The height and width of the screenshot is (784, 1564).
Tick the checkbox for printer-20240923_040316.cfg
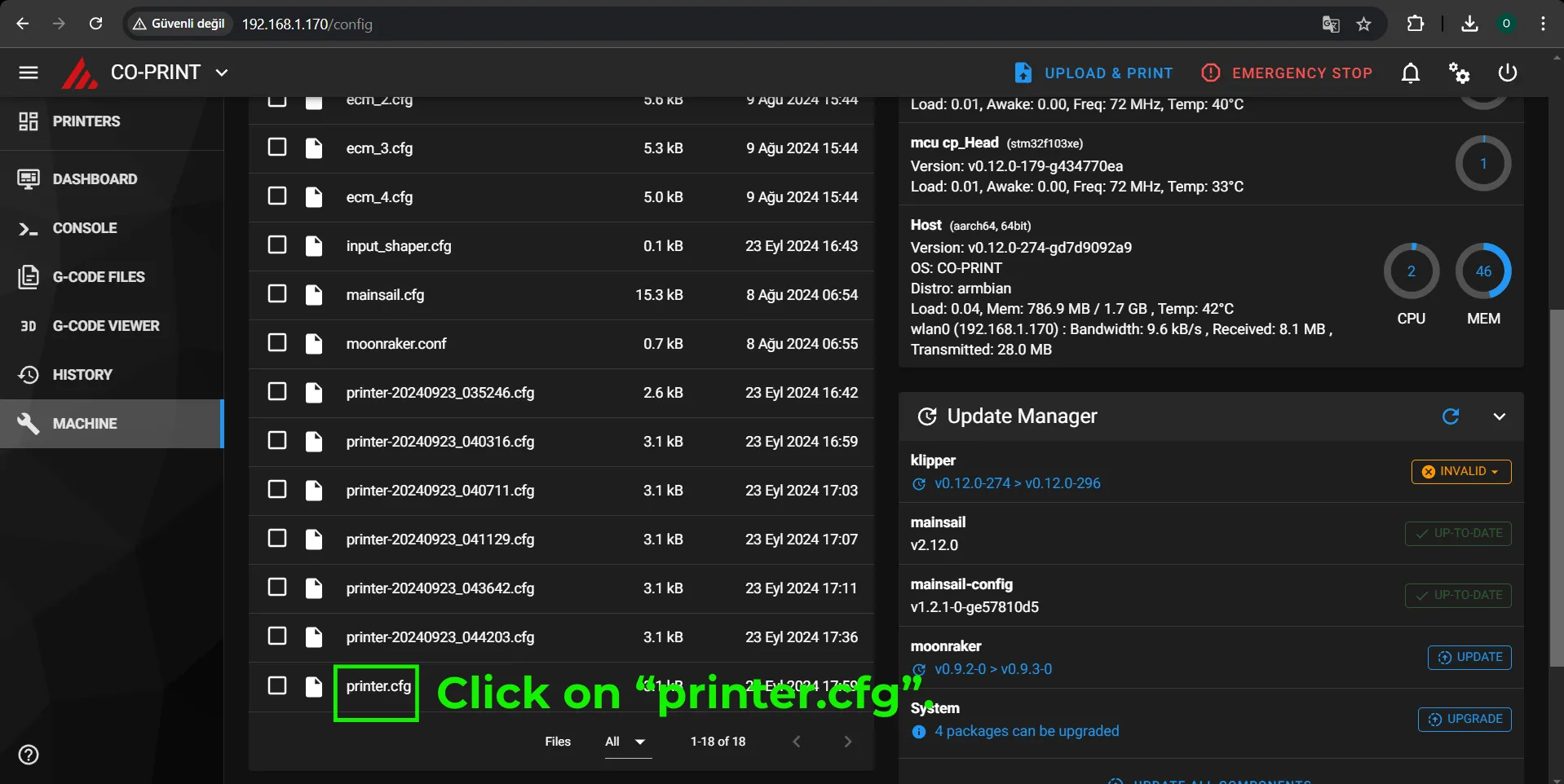(x=277, y=440)
